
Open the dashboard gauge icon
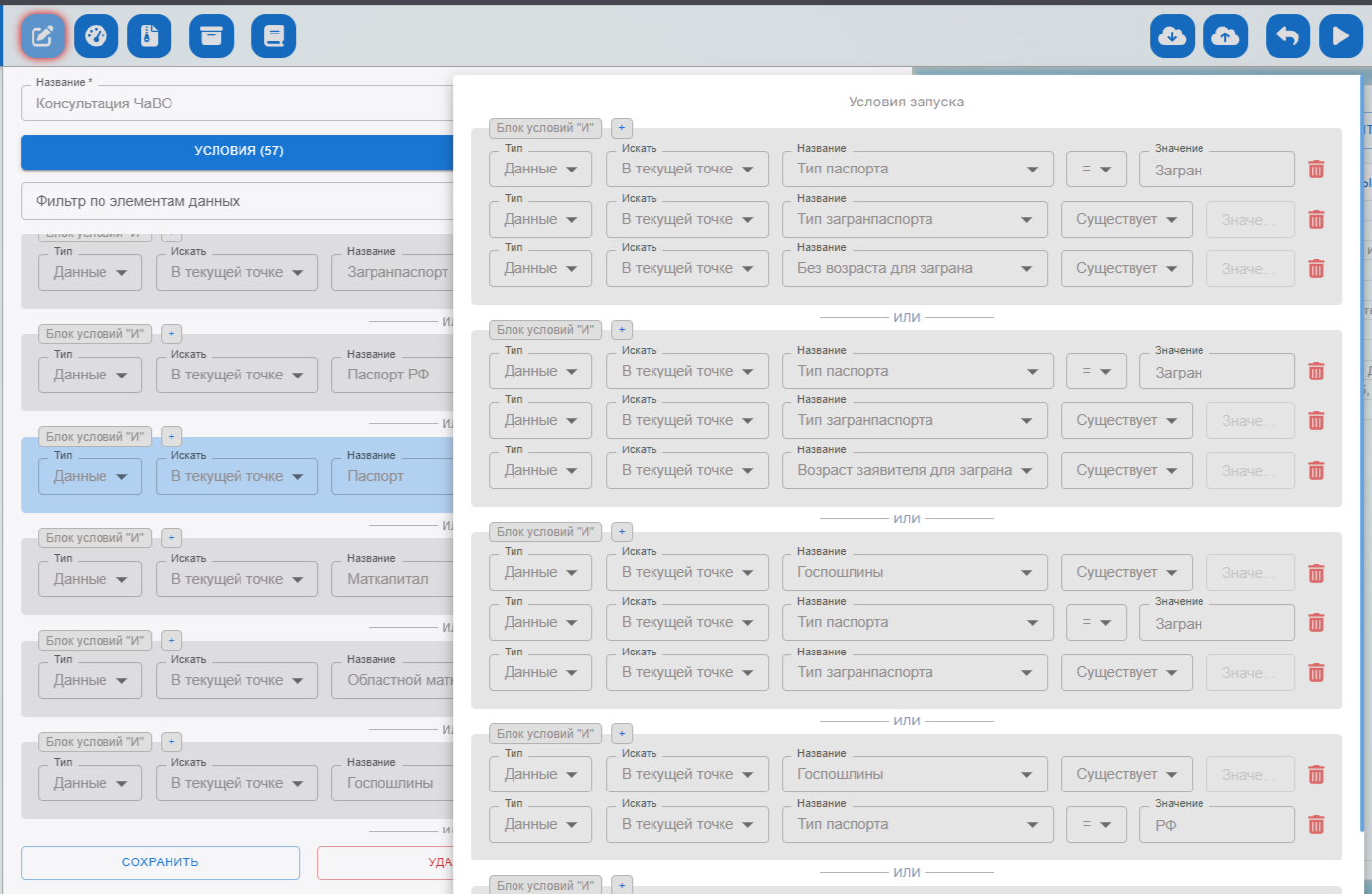tap(96, 36)
